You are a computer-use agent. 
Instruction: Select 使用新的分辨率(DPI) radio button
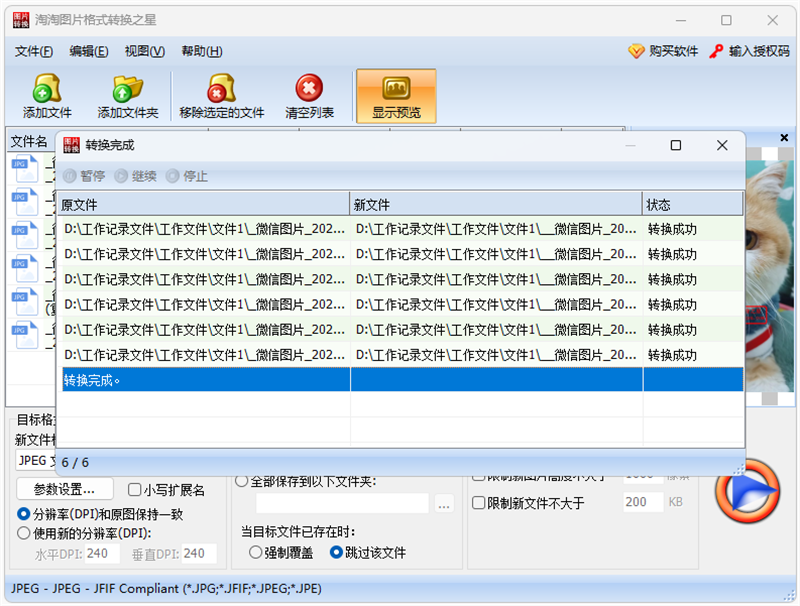click(23, 533)
